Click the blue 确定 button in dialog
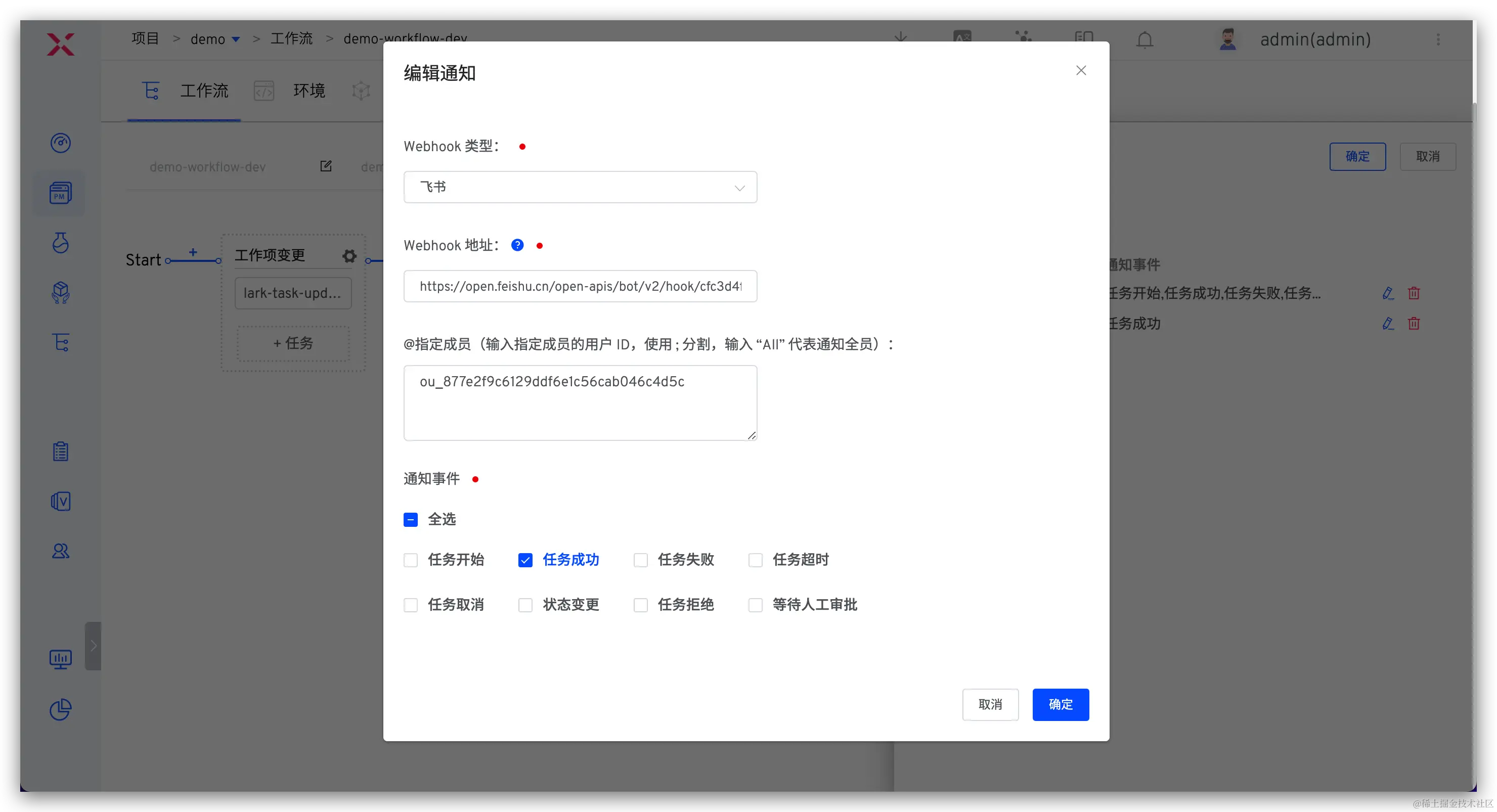1497x812 pixels. click(1060, 704)
